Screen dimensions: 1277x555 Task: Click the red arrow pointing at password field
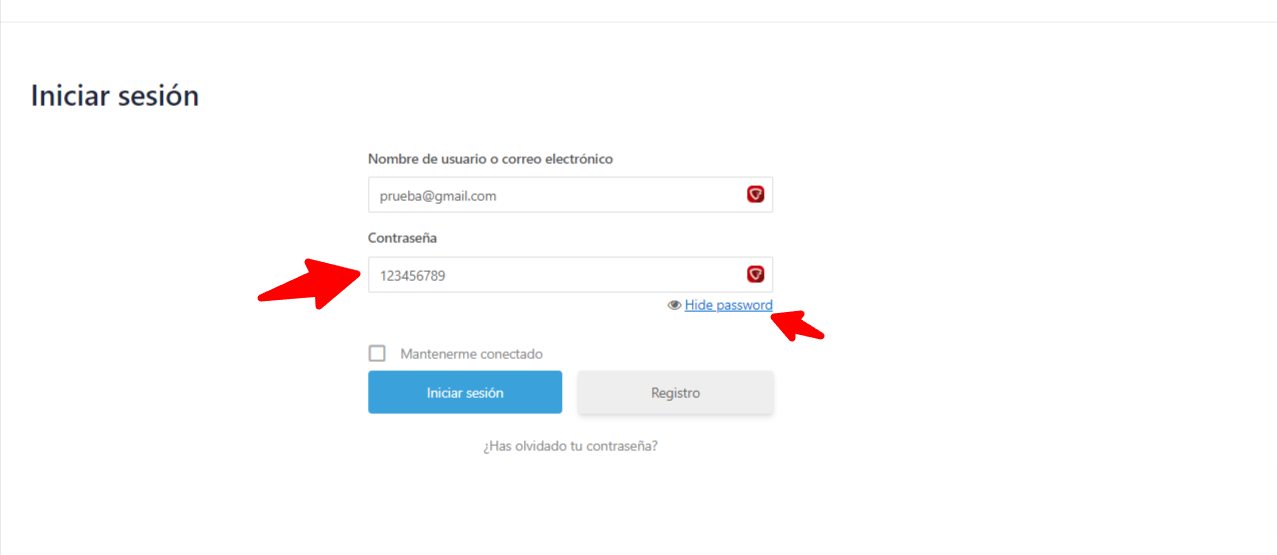click(x=310, y=282)
